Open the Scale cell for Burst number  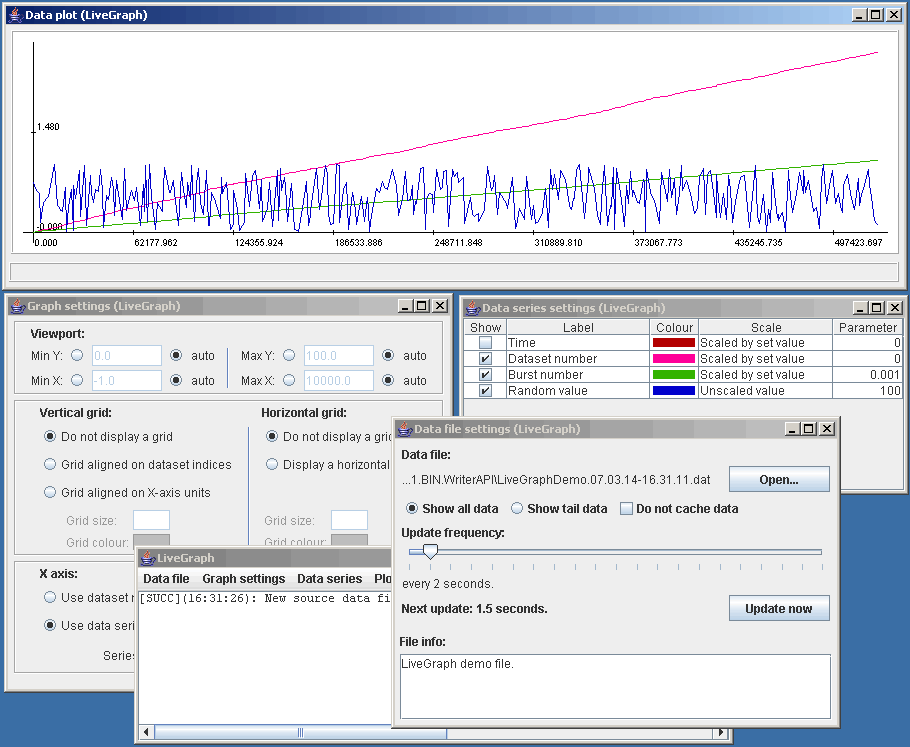pos(765,375)
